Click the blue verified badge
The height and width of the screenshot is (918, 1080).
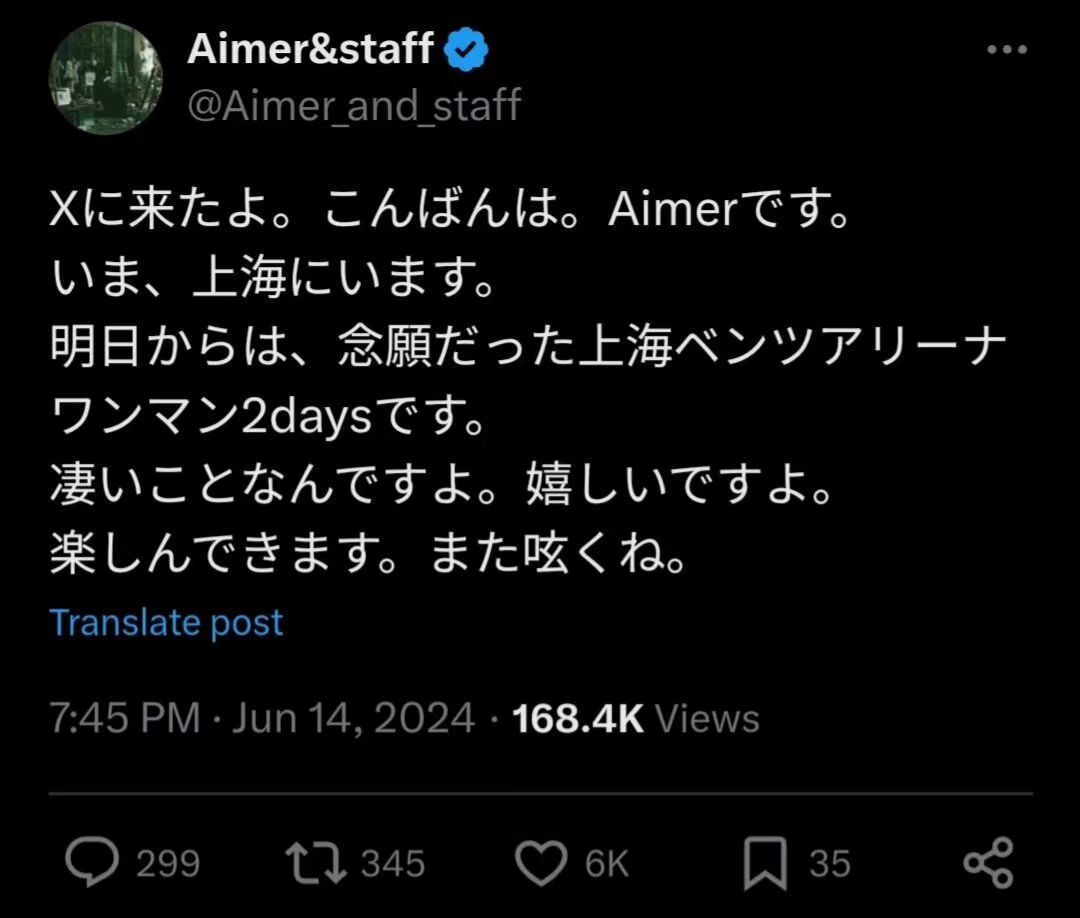(x=465, y=50)
